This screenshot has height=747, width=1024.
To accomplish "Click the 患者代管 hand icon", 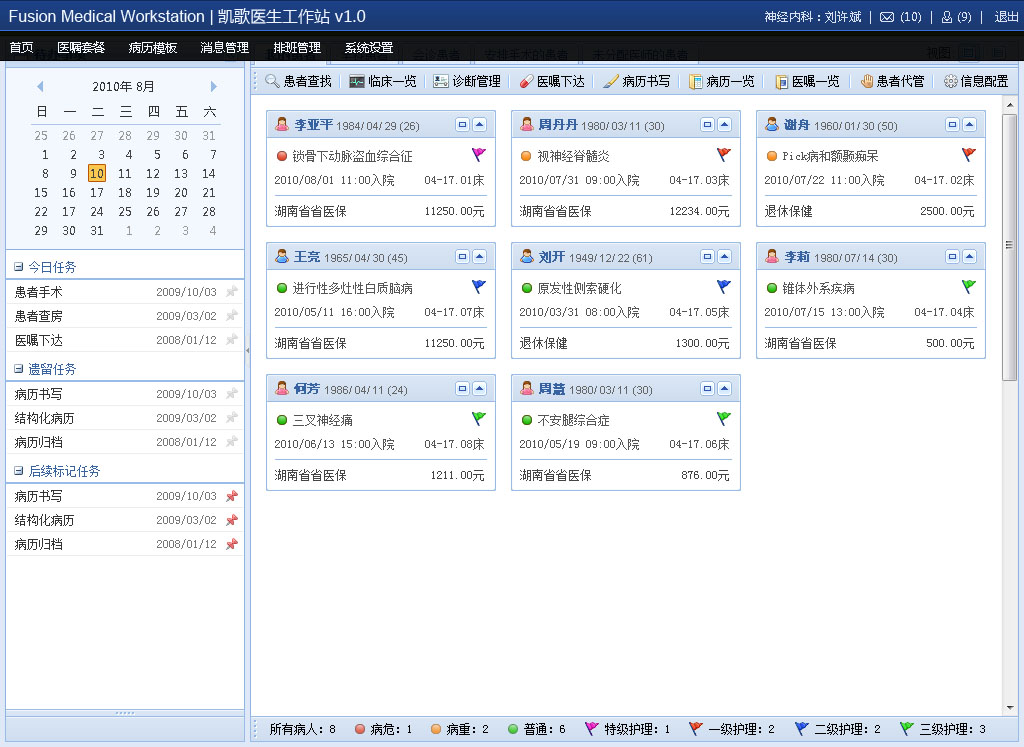I will (x=892, y=82).
